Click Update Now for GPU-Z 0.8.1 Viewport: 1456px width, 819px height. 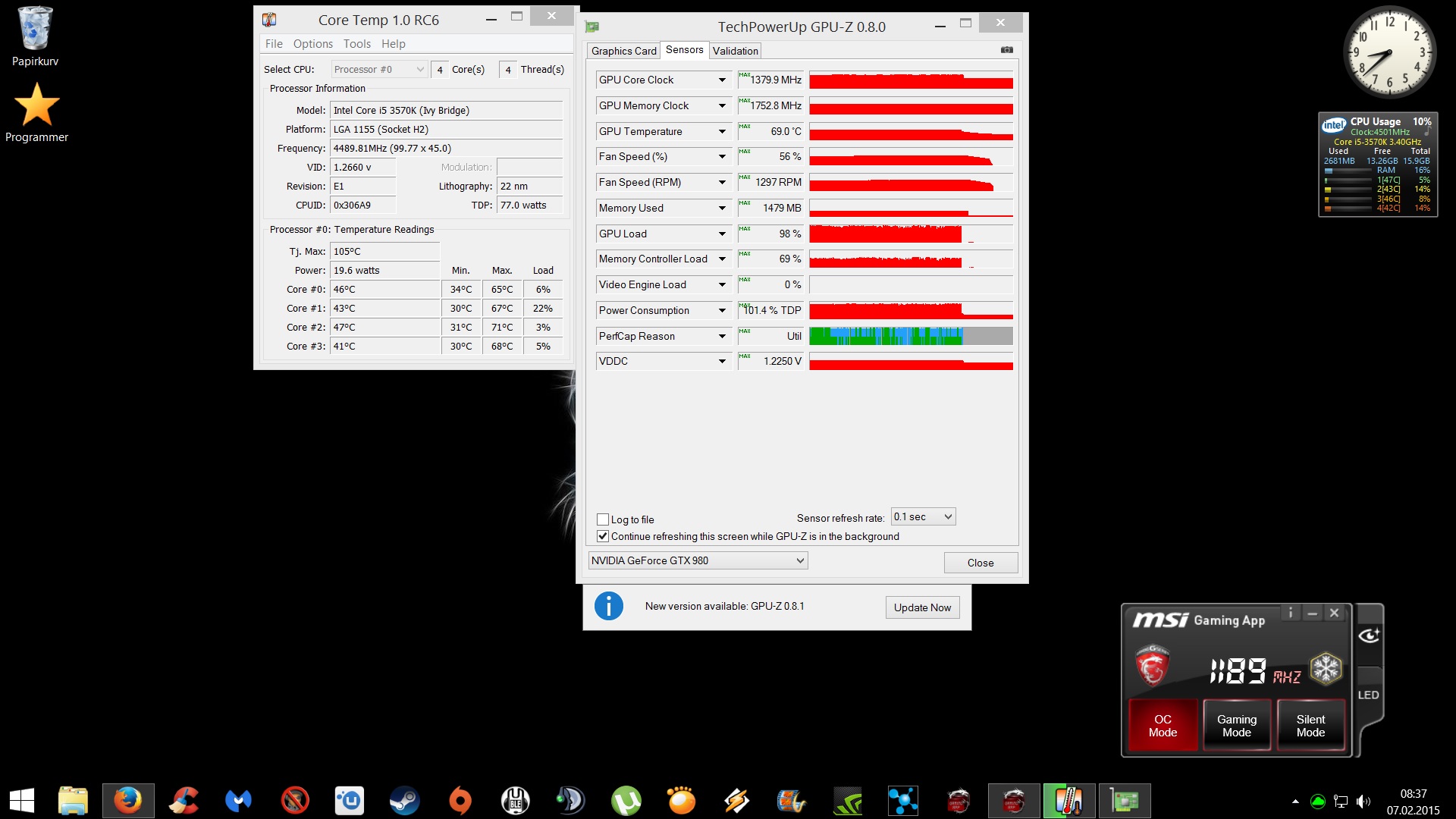[x=922, y=607]
